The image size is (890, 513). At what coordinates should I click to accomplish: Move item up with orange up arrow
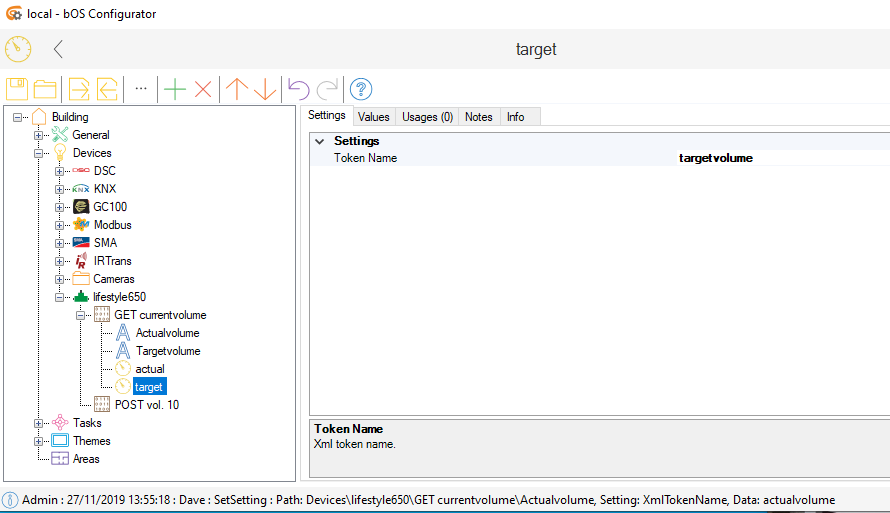pyautogui.click(x=237, y=89)
